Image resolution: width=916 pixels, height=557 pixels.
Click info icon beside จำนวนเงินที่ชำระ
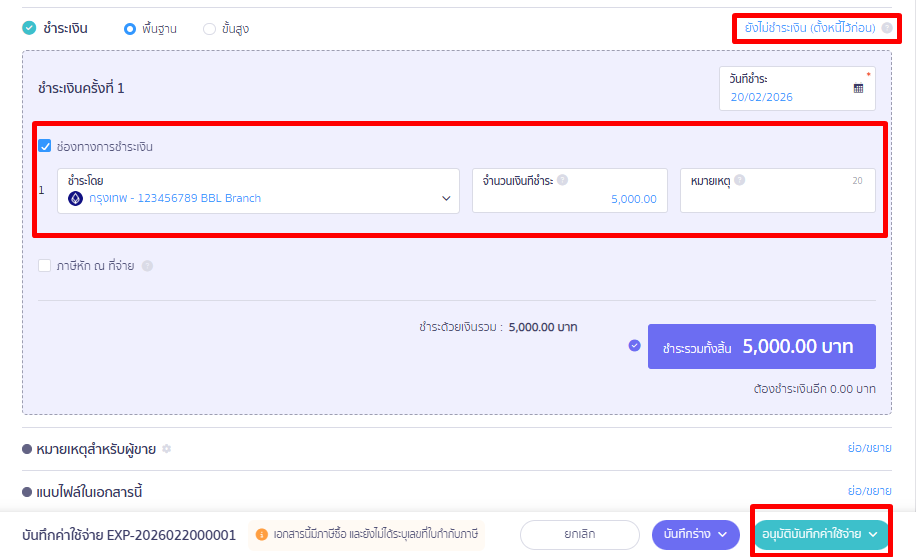click(562, 181)
